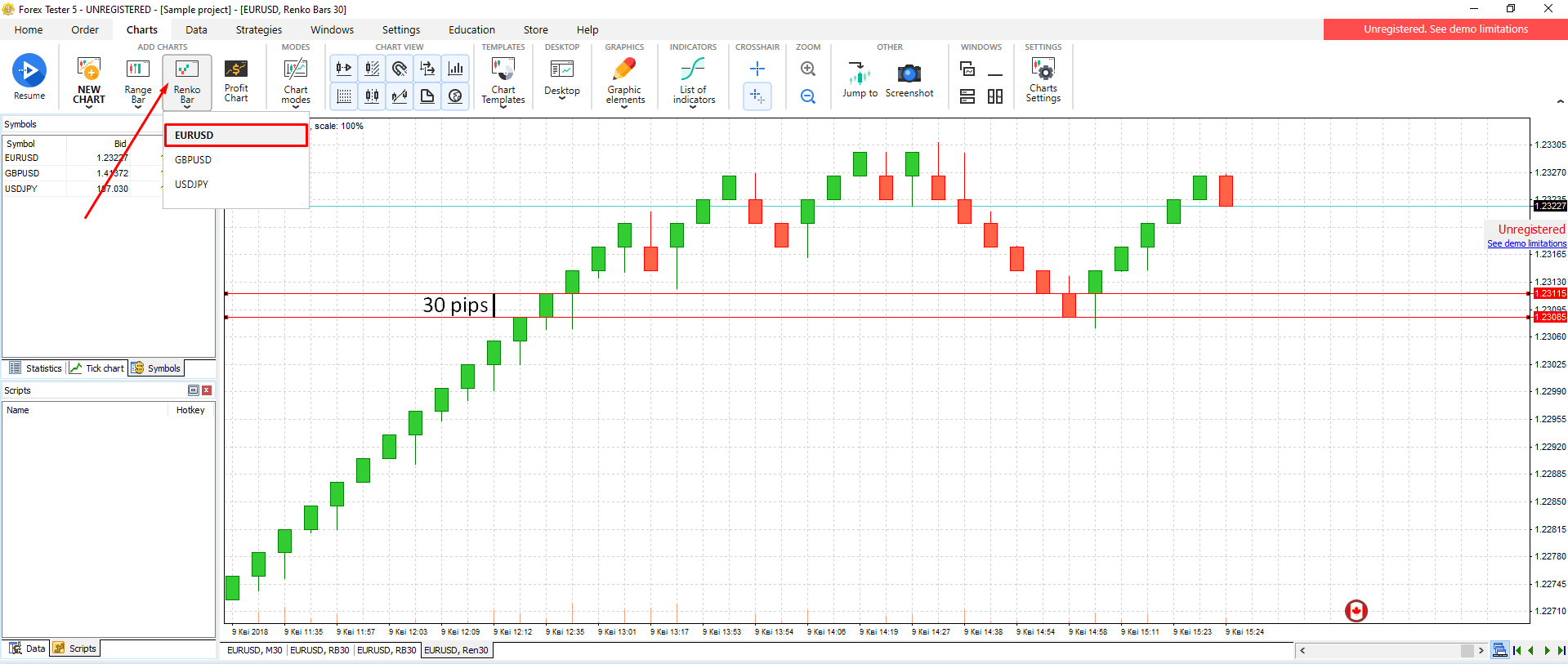Open the Profit Chart
Viewport: 1568px width, 664px height.
click(235, 80)
